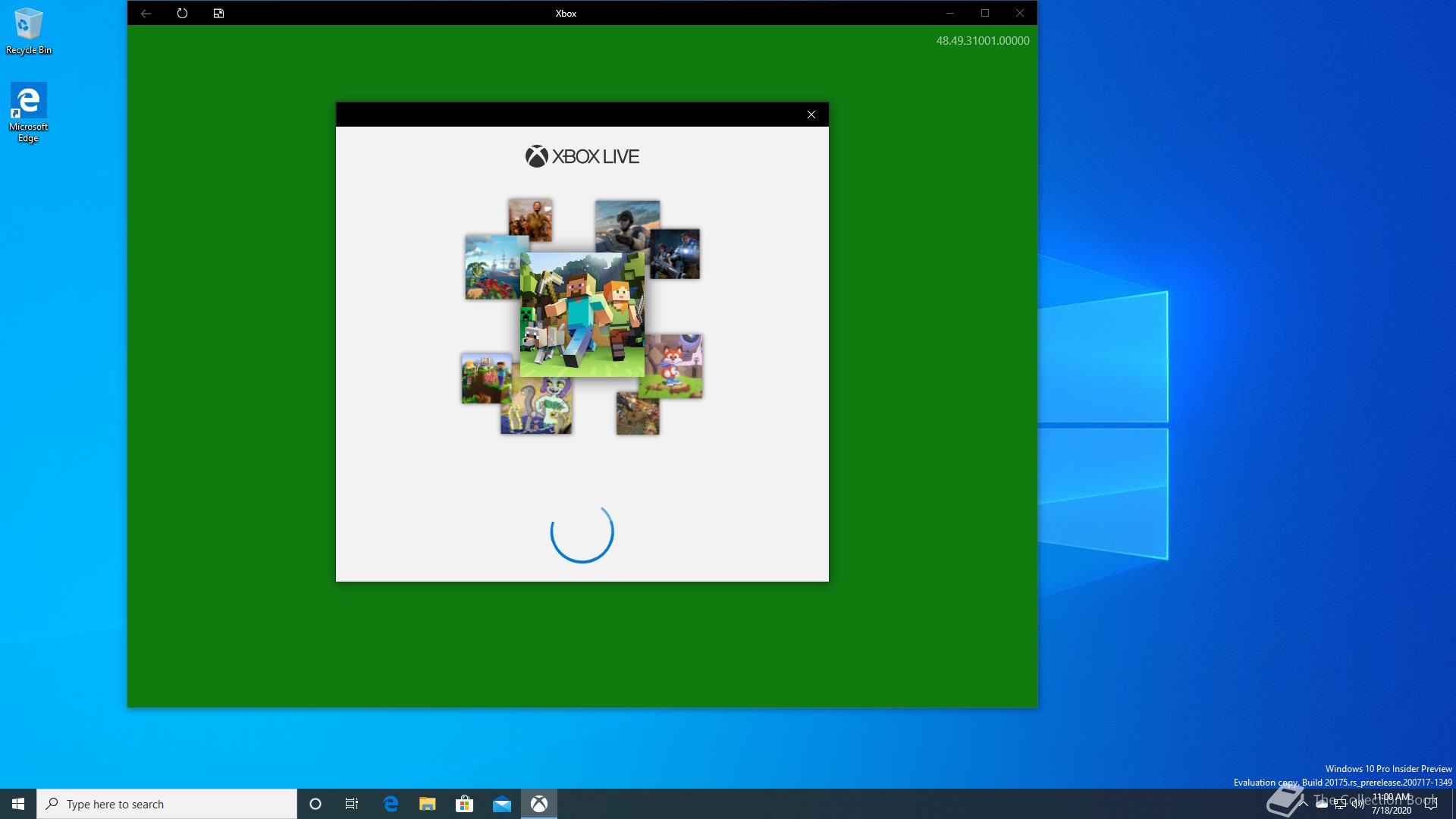1456x819 pixels.
Task: Open Action Center notifications icon
Action: (1431, 804)
